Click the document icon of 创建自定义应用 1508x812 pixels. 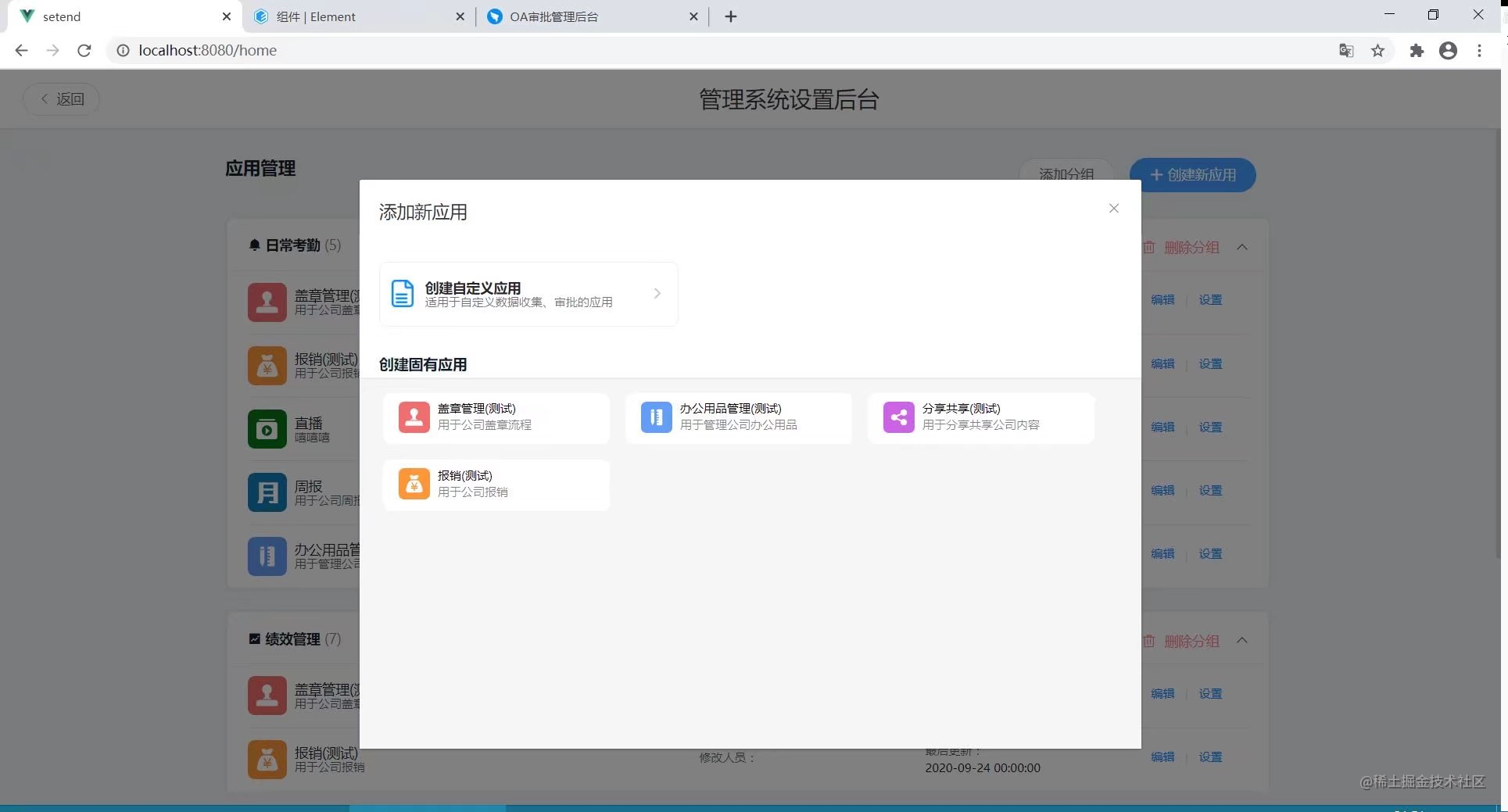tap(402, 294)
